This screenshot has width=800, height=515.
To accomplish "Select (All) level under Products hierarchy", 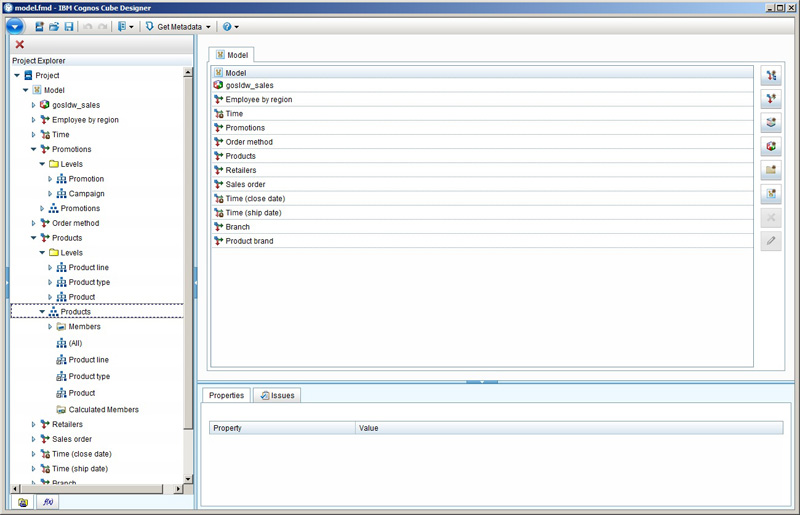I will [75, 343].
